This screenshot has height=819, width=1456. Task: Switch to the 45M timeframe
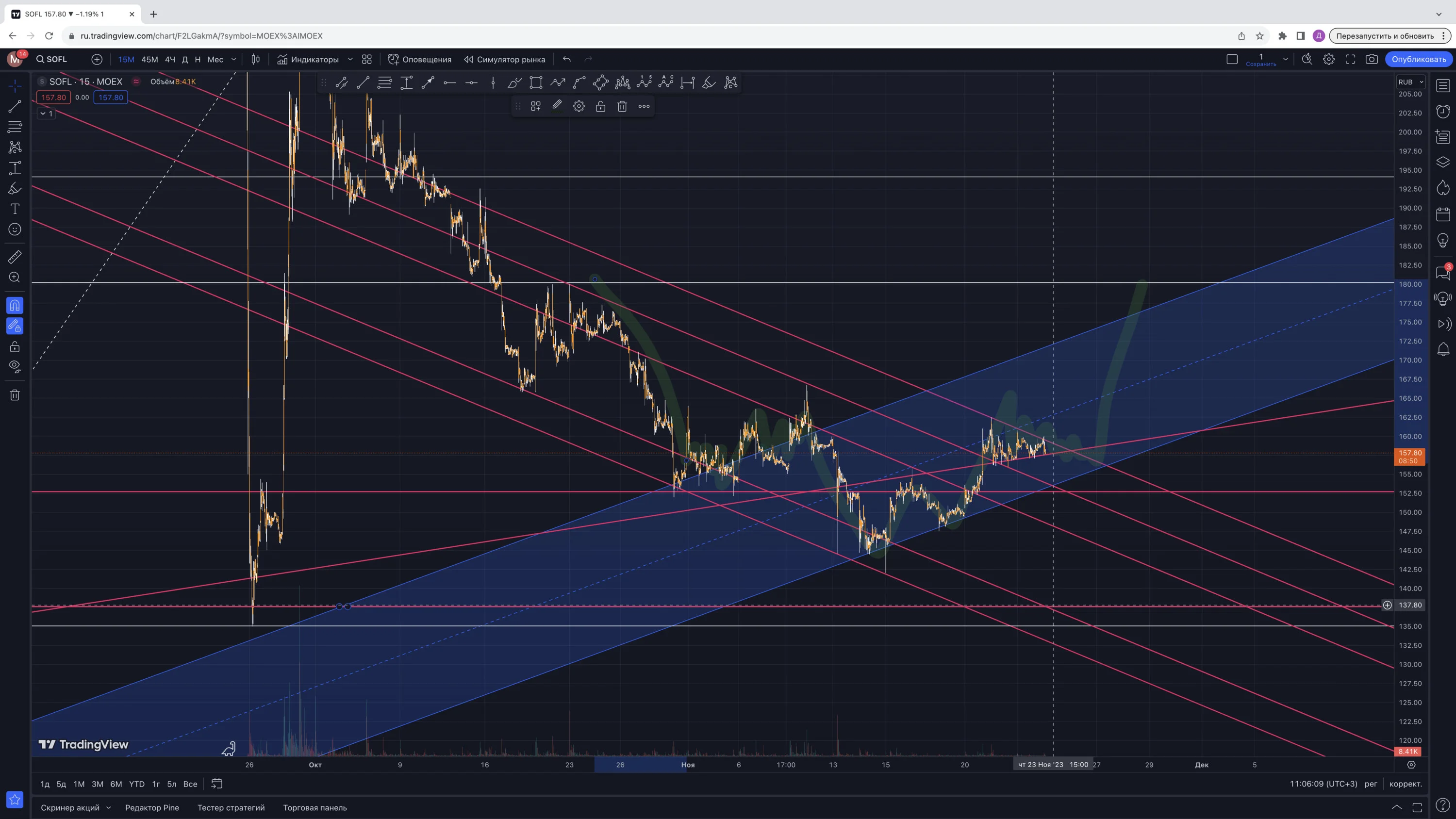pyautogui.click(x=150, y=59)
